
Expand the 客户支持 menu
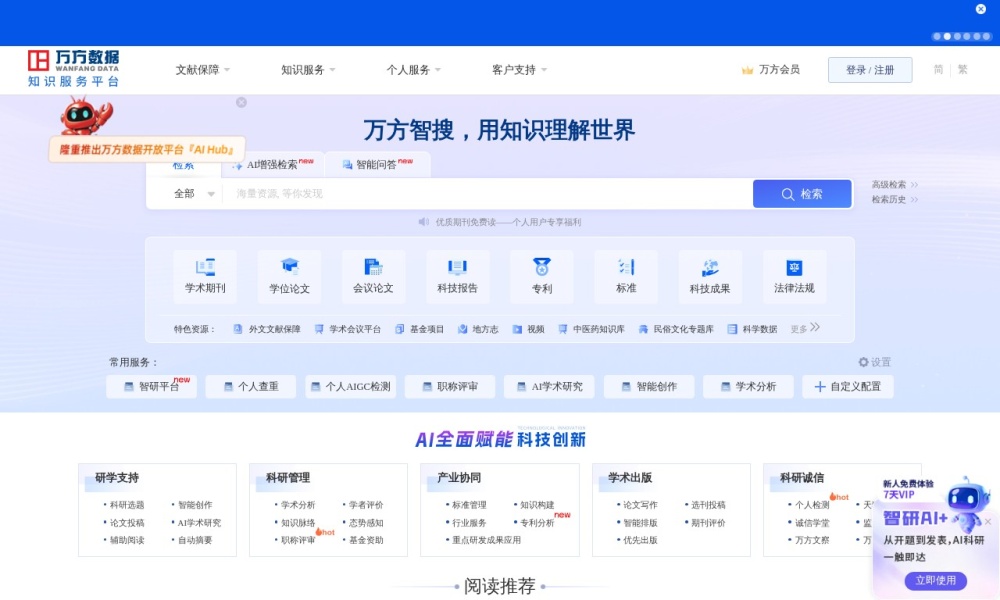(519, 70)
